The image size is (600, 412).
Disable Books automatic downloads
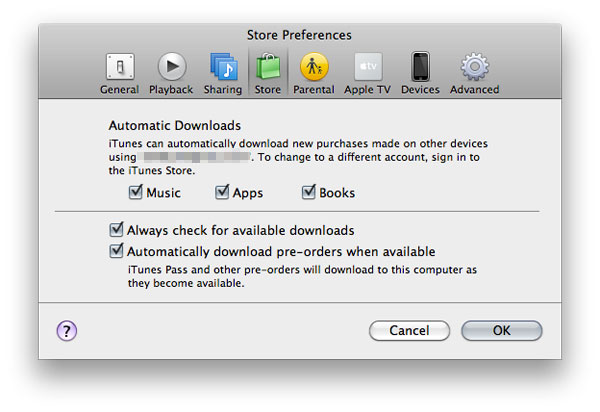(309, 192)
